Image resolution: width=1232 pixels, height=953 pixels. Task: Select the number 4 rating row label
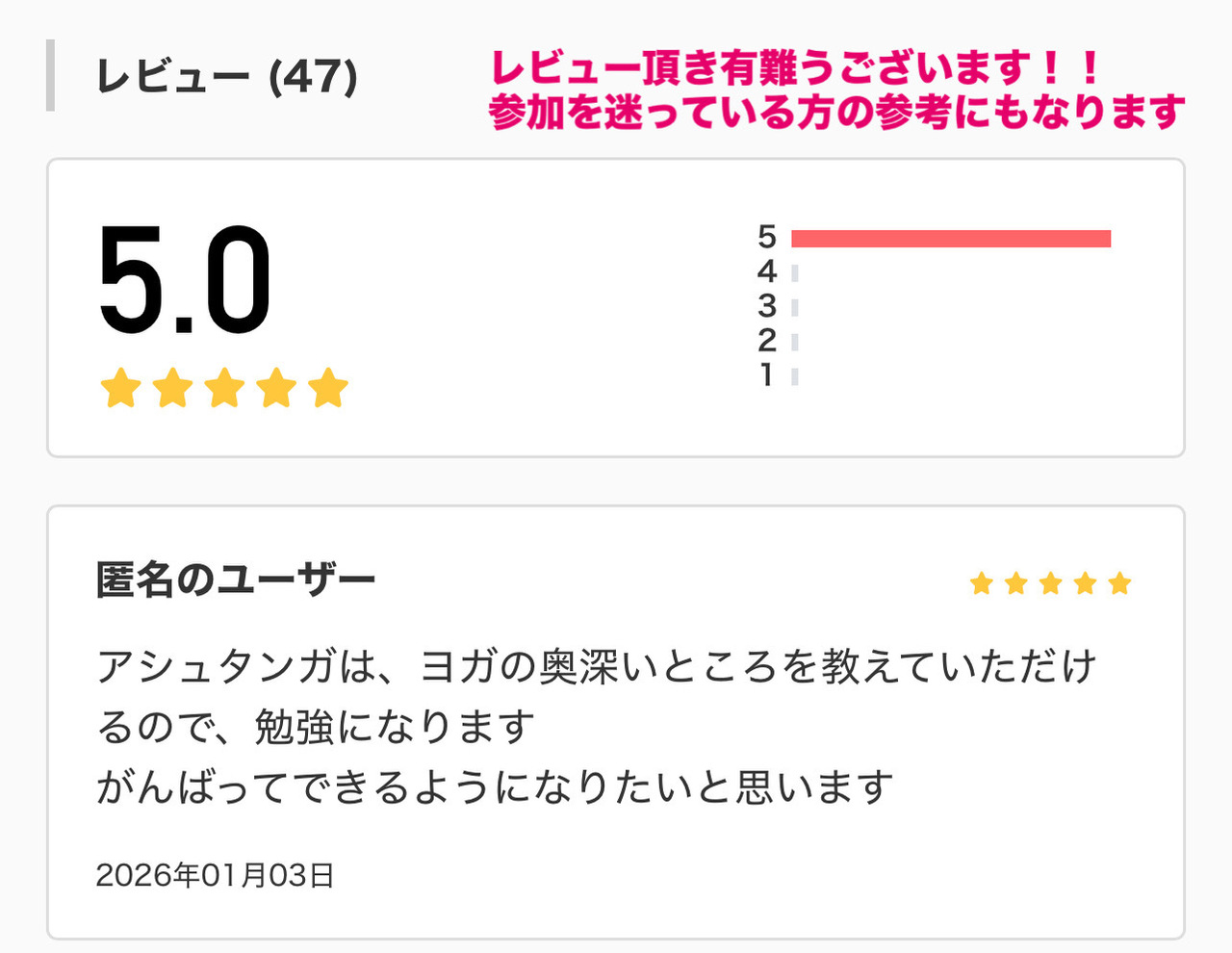766,271
